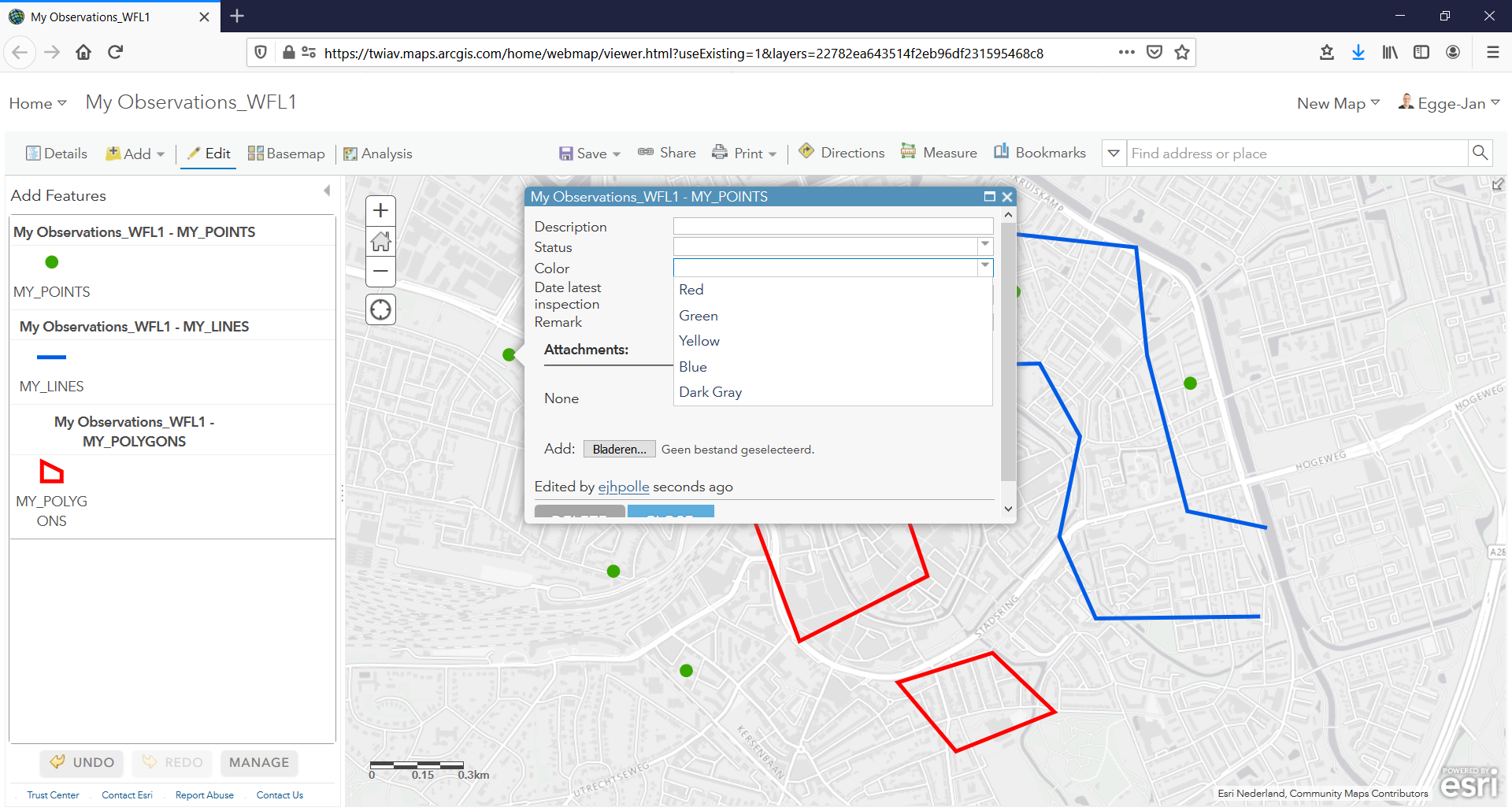The width and height of the screenshot is (1512, 811).
Task: Collapse the Add Features panel
Action: coord(327,190)
